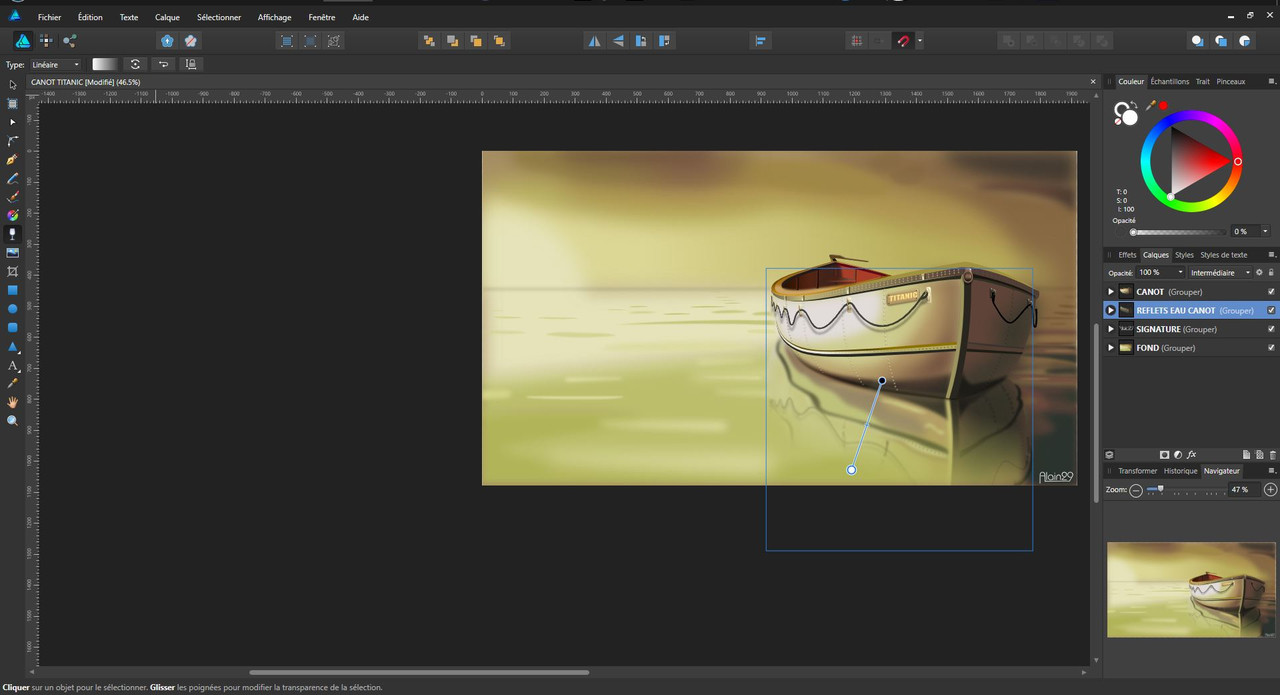Open the alignment options icon
The width and height of the screenshot is (1280, 695).
click(760, 41)
